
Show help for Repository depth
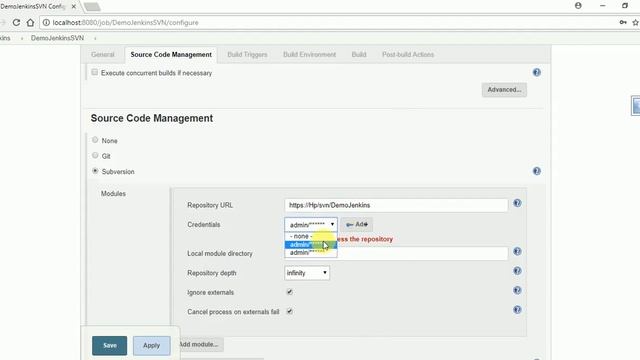(x=517, y=271)
